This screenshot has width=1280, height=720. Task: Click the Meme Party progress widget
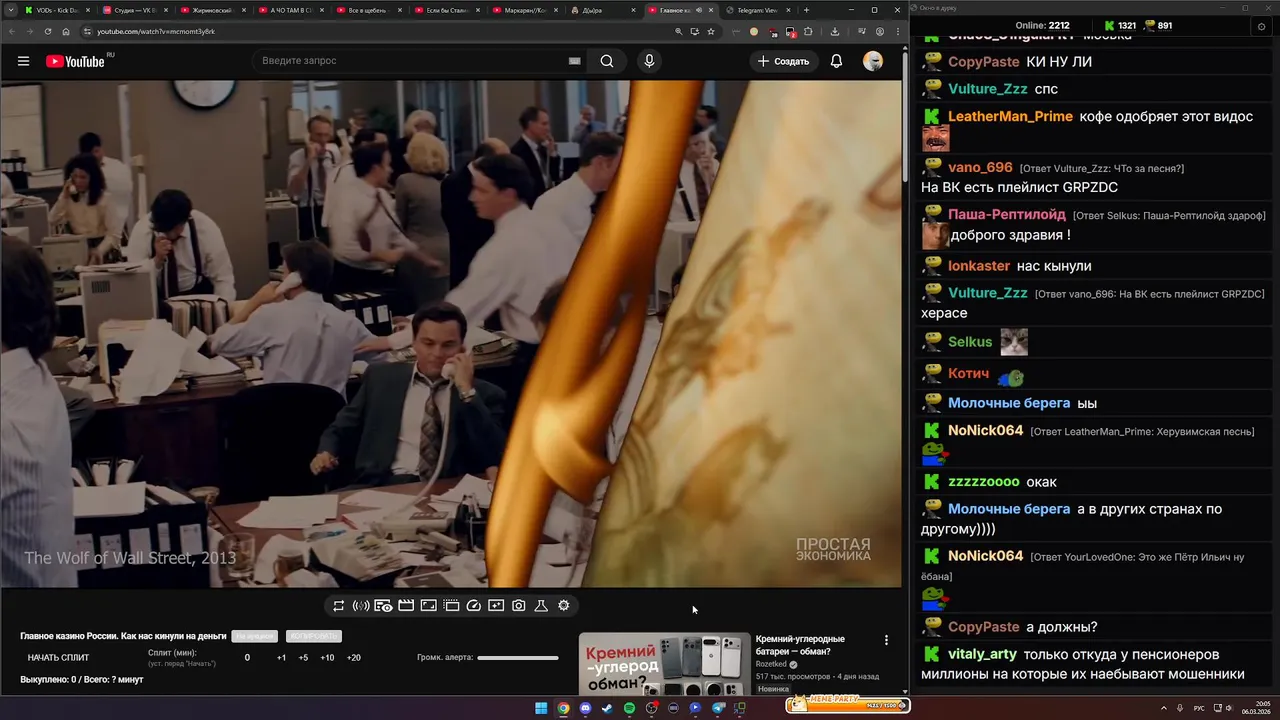coord(847,705)
